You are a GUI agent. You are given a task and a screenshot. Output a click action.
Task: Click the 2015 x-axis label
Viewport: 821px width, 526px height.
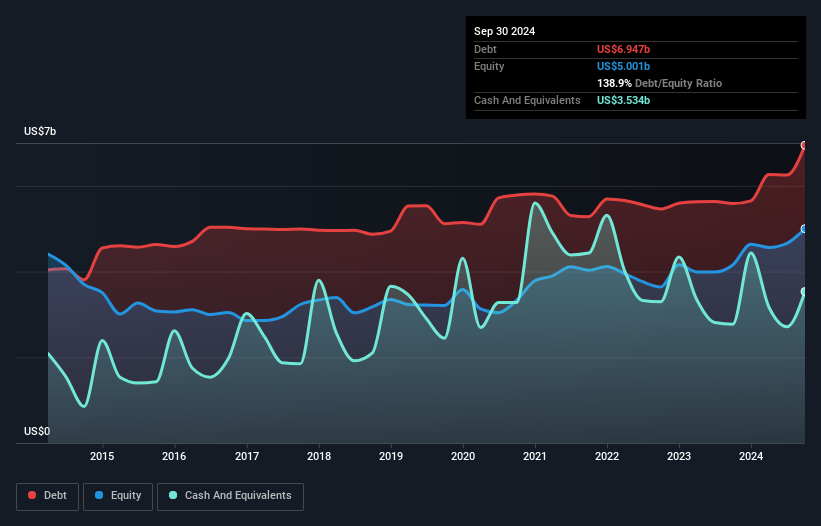point(102,456)
